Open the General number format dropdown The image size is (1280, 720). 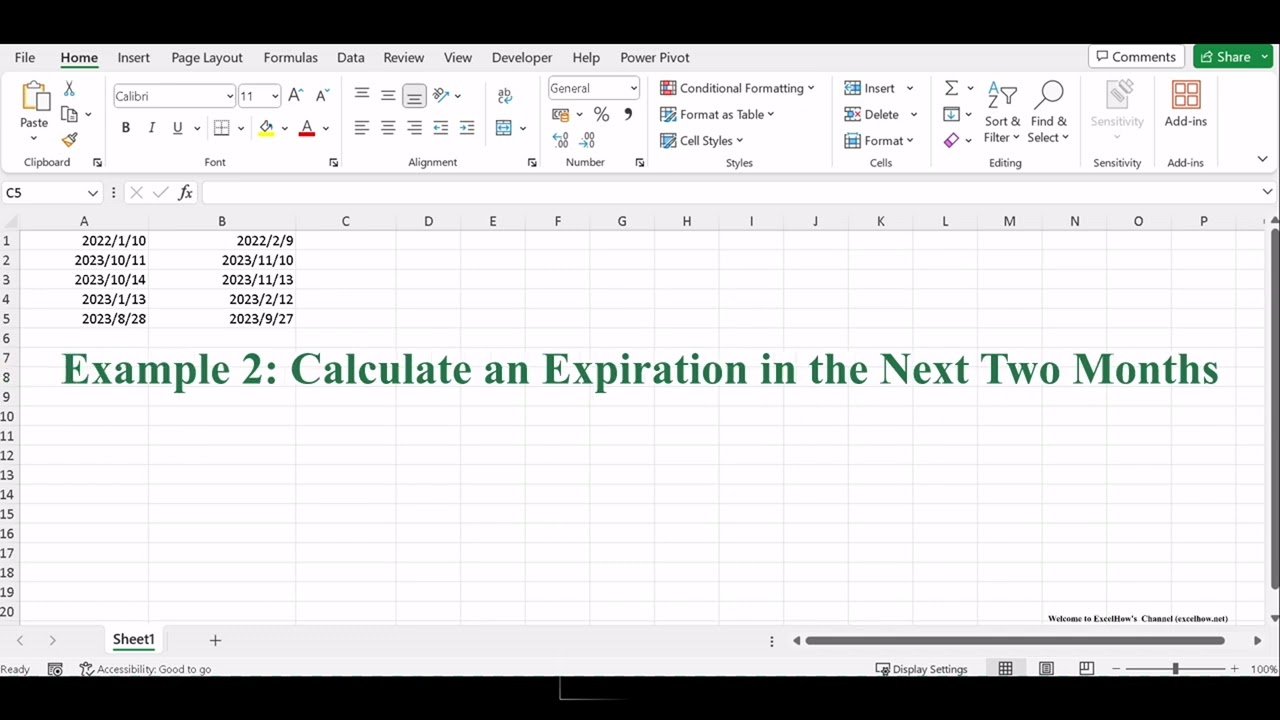633,88
